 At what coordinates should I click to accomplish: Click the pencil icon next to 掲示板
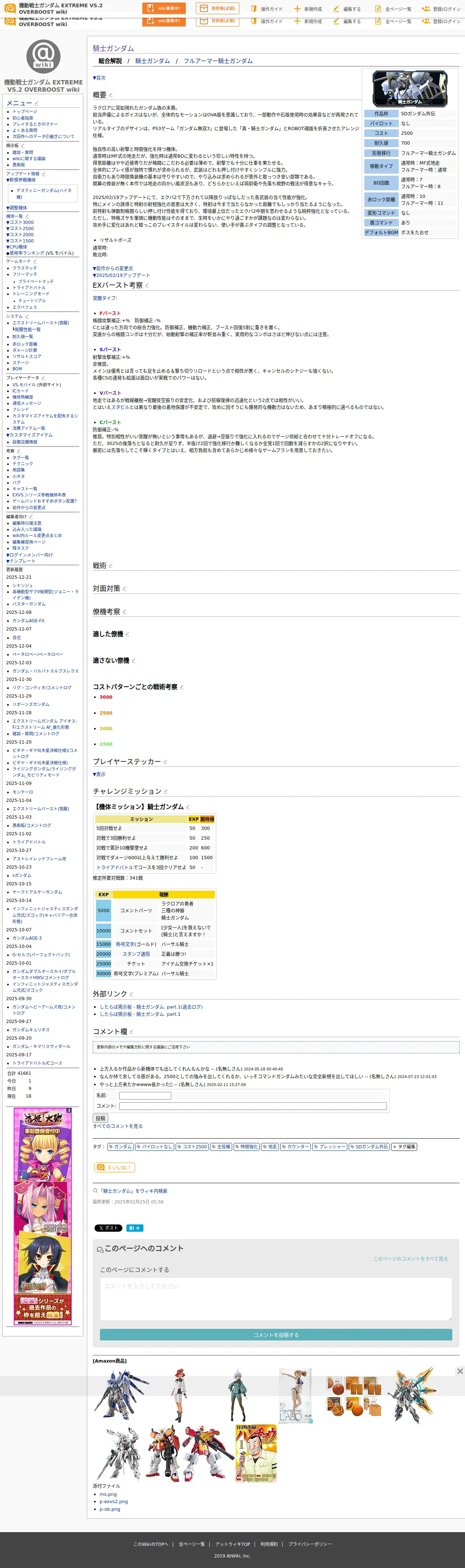pos(22,145)
